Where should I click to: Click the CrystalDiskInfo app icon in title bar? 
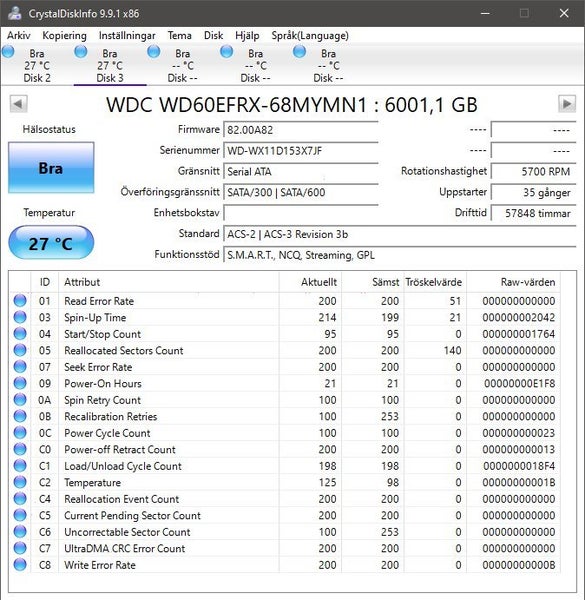pyautogui.click(x=14, y=13)
